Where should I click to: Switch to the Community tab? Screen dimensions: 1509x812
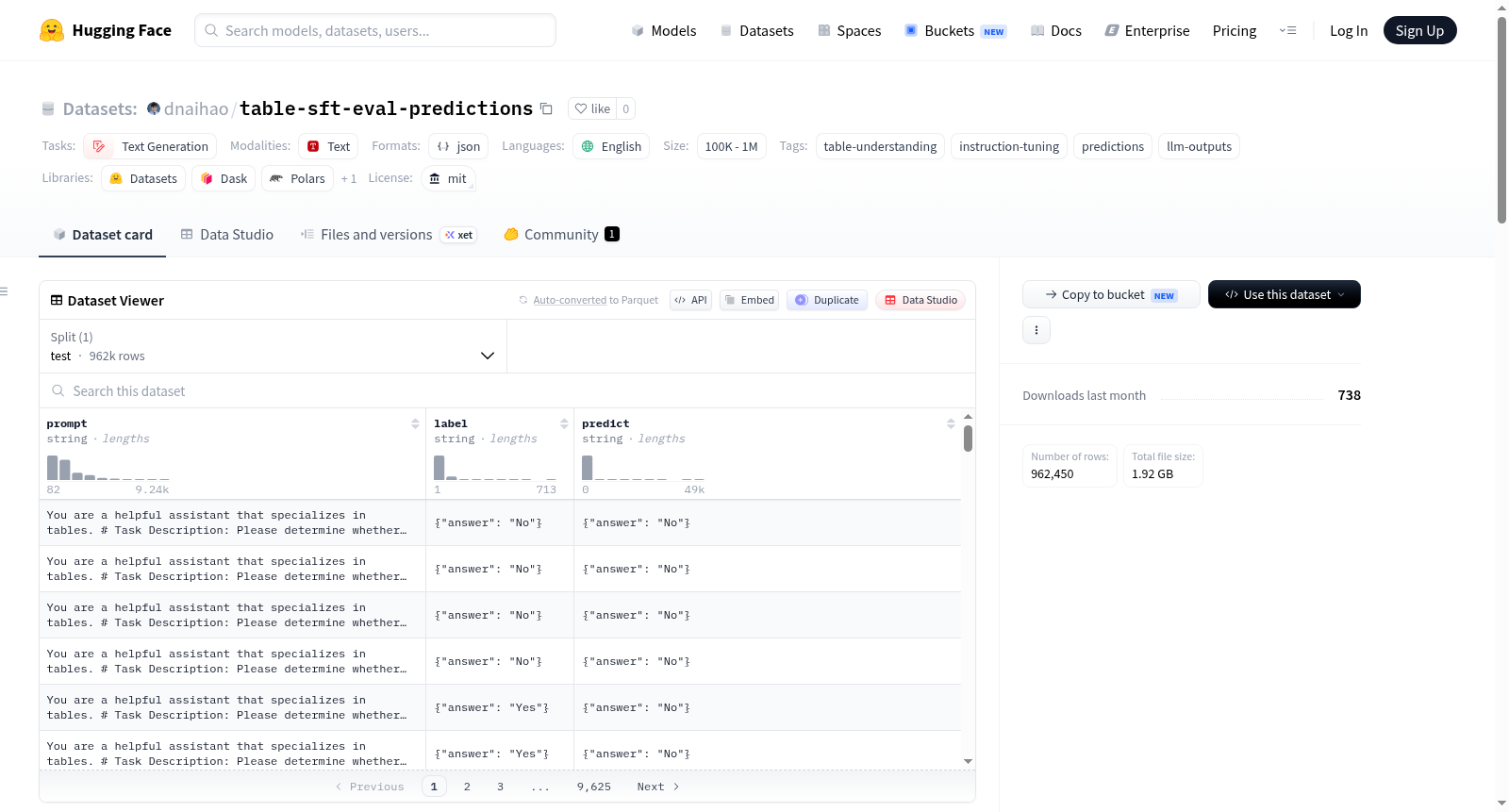pyautogui.click(x=561, y=235)
